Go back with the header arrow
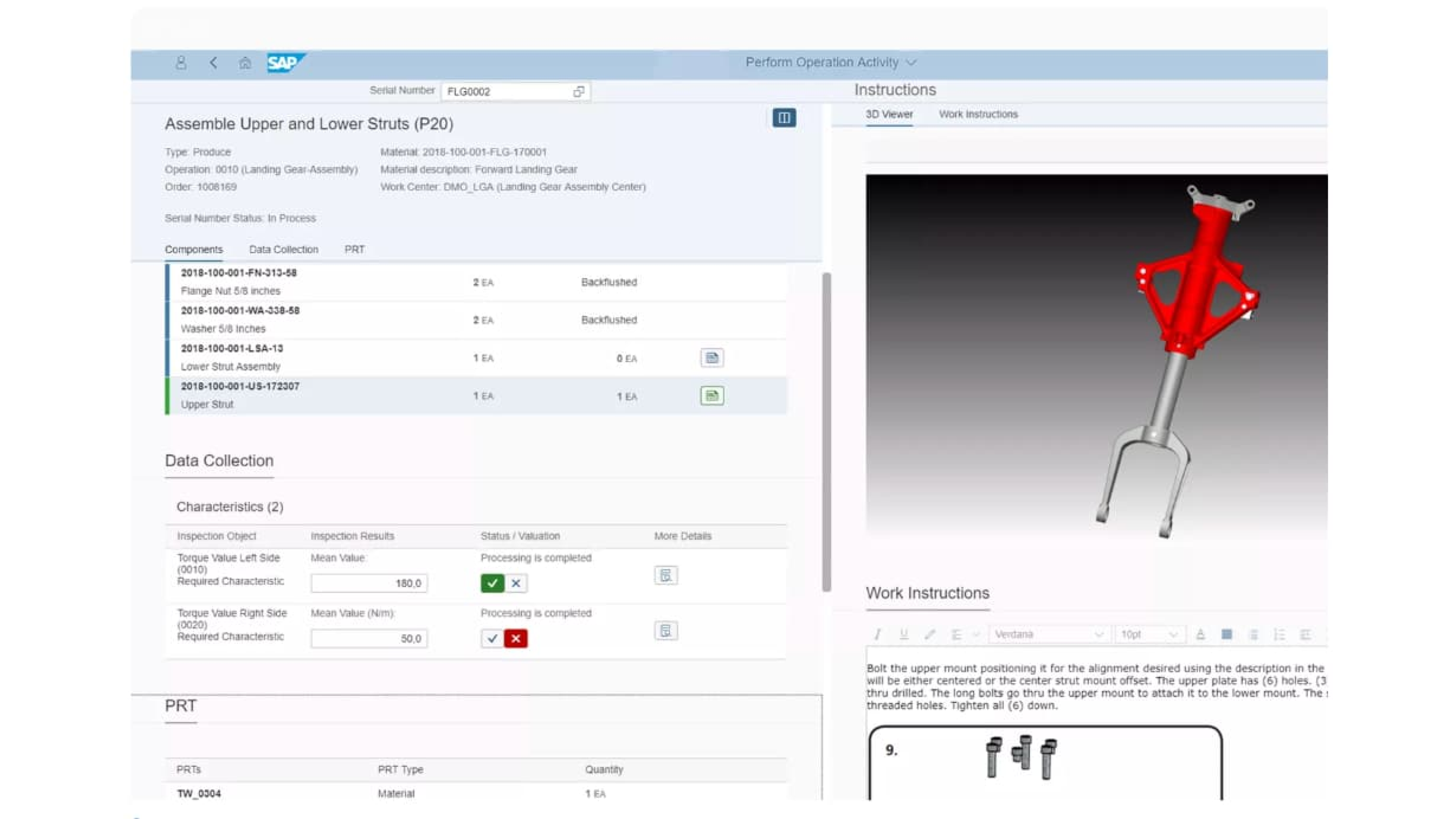1456x819 pixels. [x=213, y=63]
